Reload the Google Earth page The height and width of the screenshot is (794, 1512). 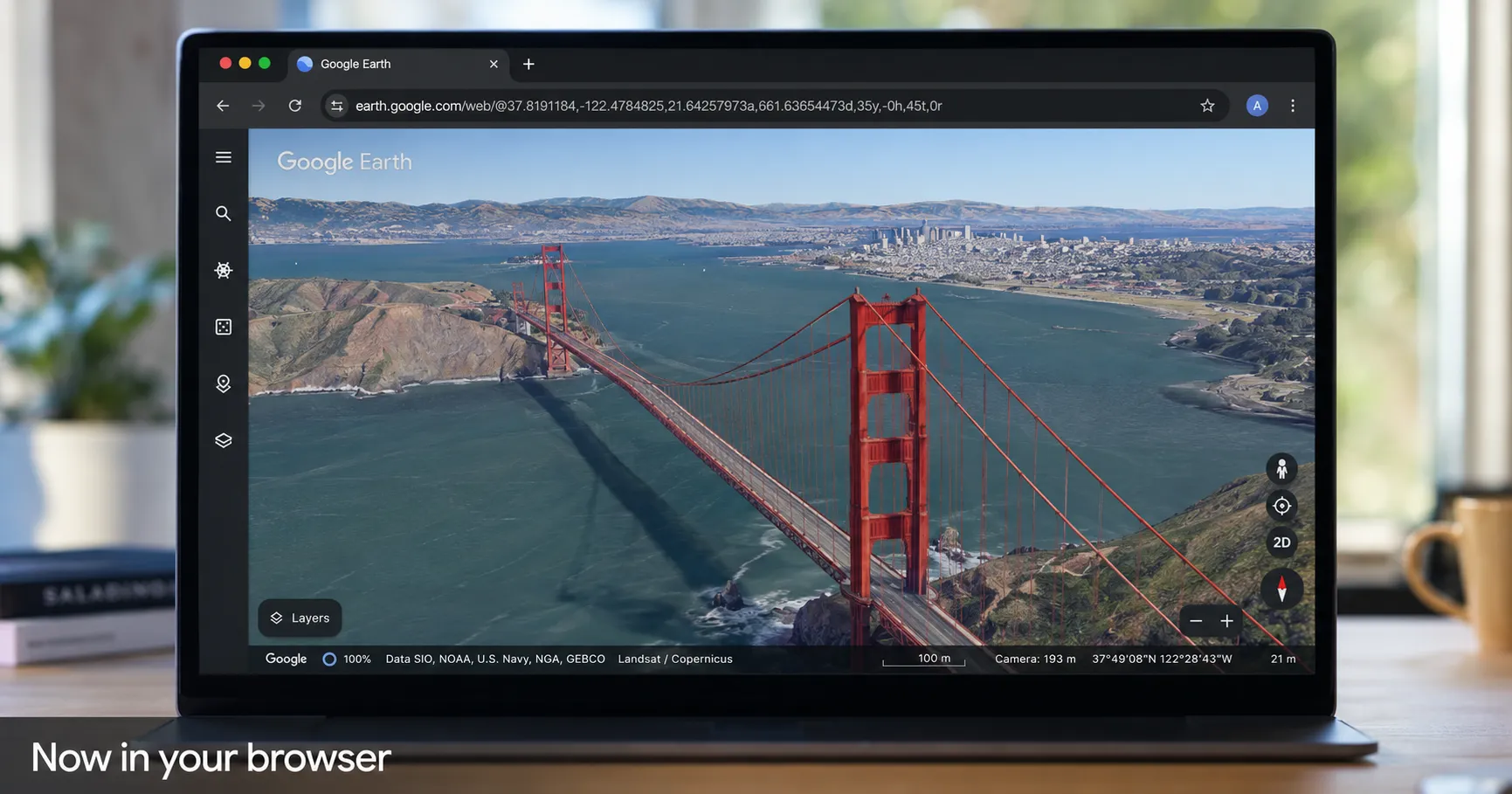(x=295, y=106)
